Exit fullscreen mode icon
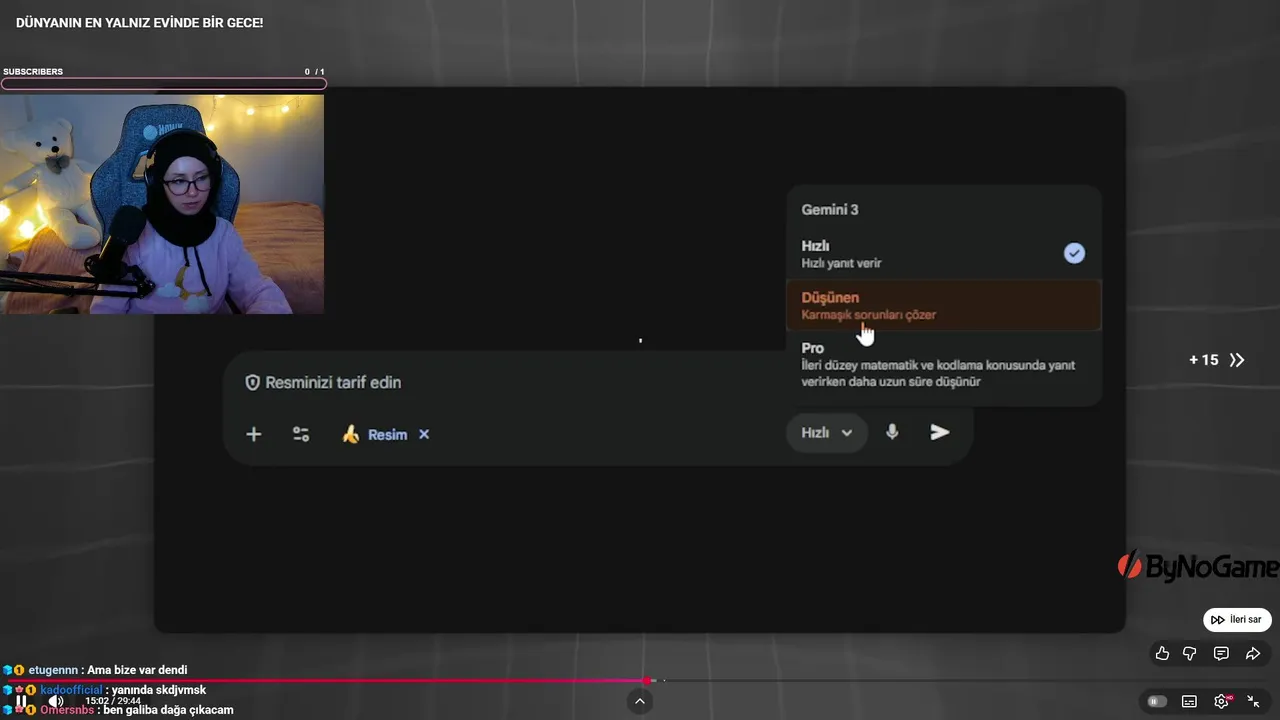The image size is (1280, 720). [1253, 701]
